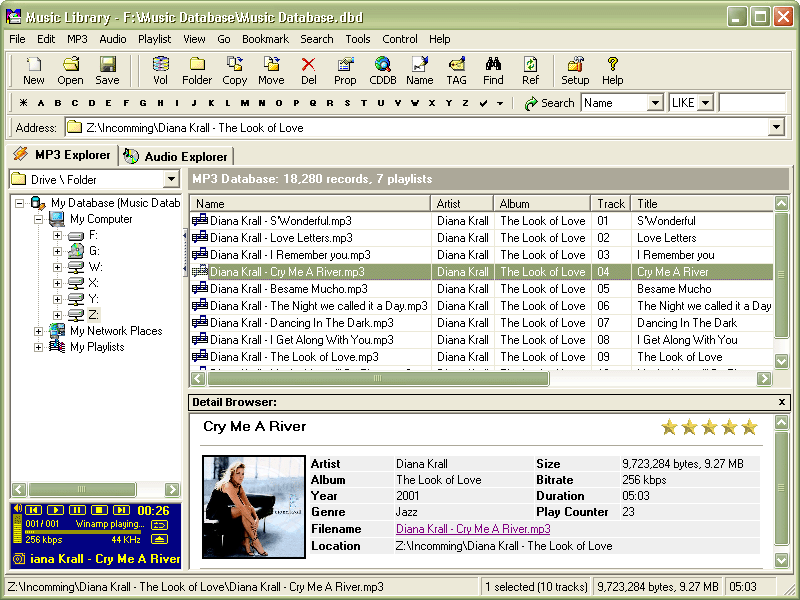Click the disc icon beside scrolling song title
The image size is (800, 600).
[19, 559]
